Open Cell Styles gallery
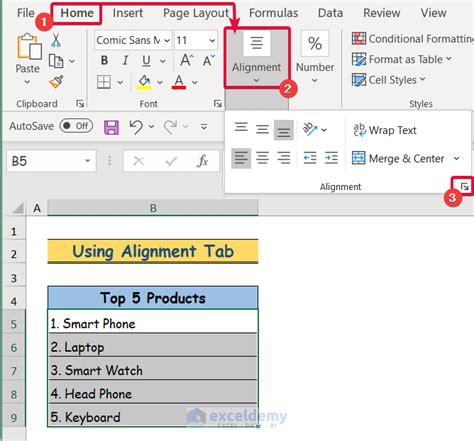The height and width of the screenshot is (441, 474). tap(389, 80)
